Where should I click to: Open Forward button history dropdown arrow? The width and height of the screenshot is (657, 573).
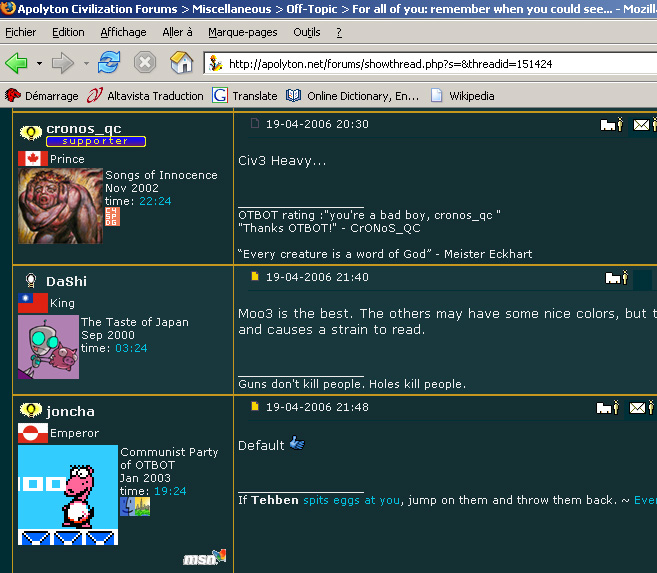click(x=85, y=64)
